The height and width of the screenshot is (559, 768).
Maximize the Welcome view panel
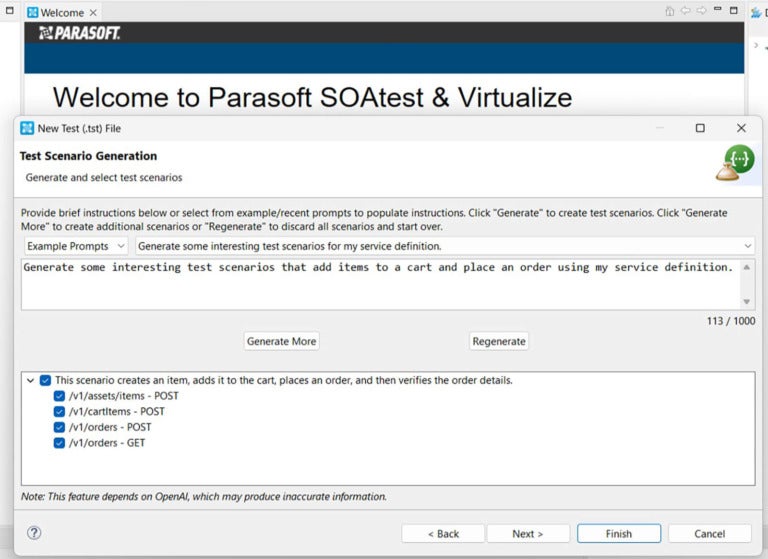pos(733,12)
